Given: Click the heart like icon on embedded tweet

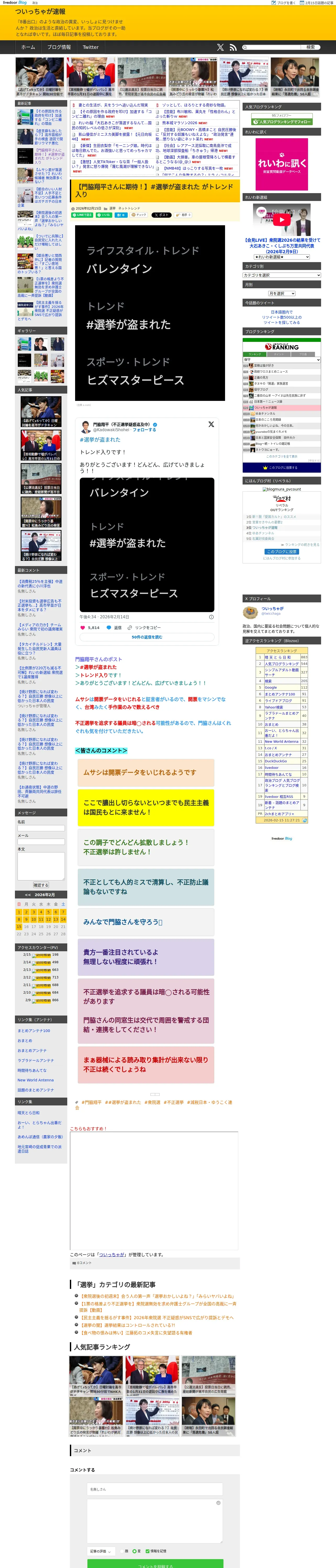Looking at the screenshot, I should 83,627.
